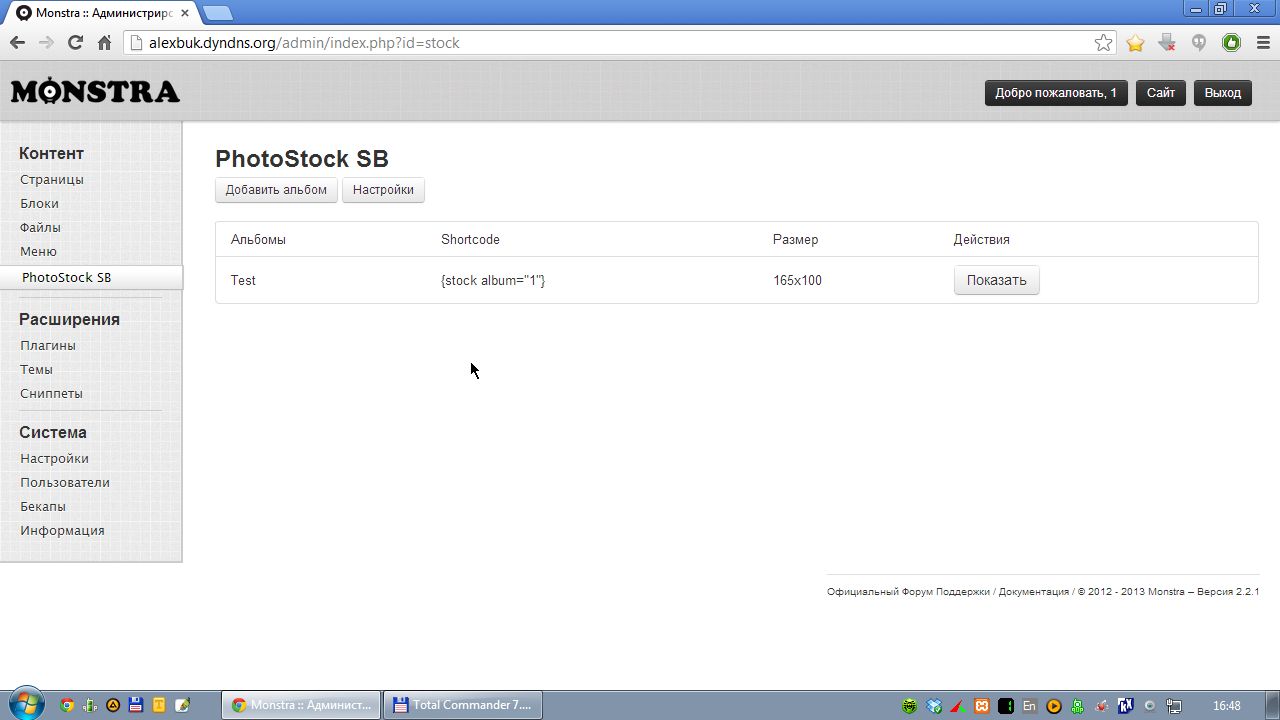Image resolution: width=1280 pixels, height=720 pixels.
Task: Go to Пользователи in the Система section
Action: (x=65, y=483)
